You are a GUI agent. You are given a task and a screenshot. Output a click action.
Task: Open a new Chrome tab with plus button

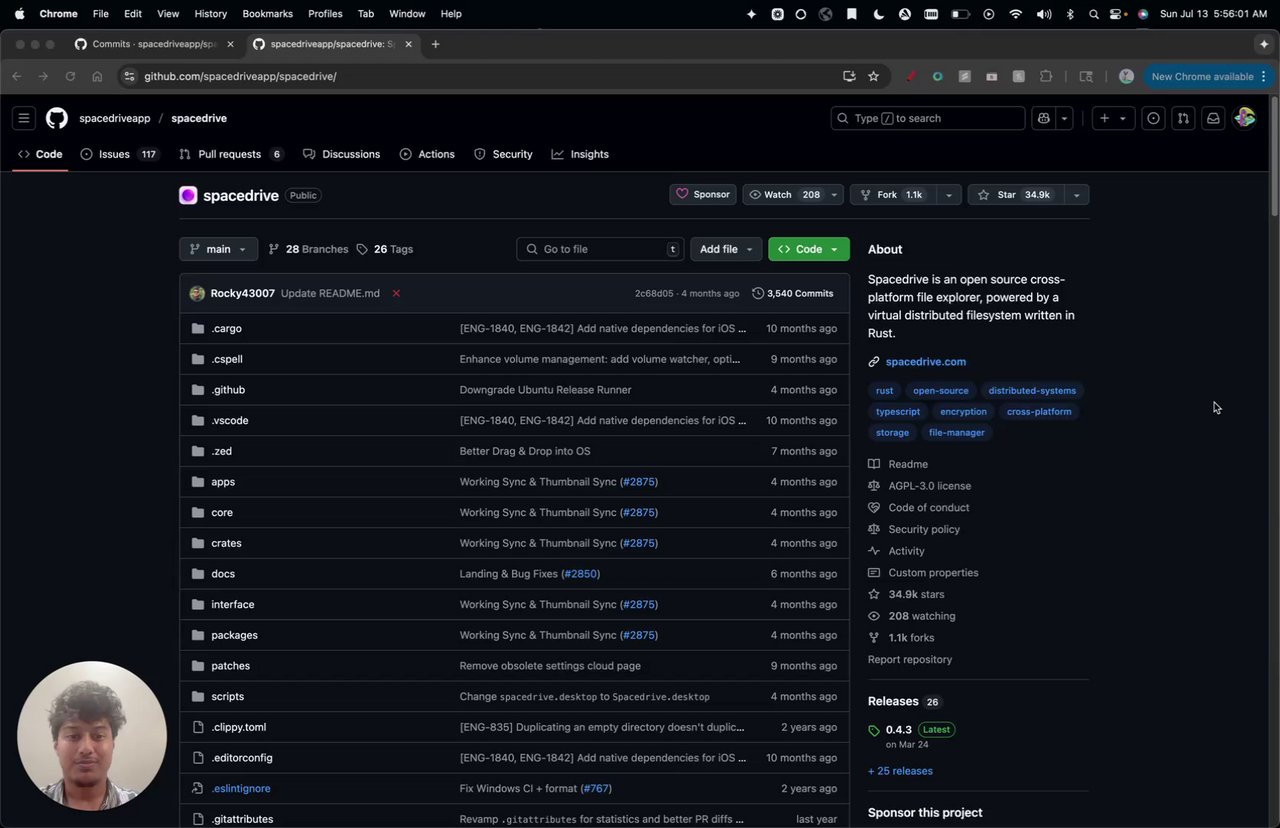[435, 44]
